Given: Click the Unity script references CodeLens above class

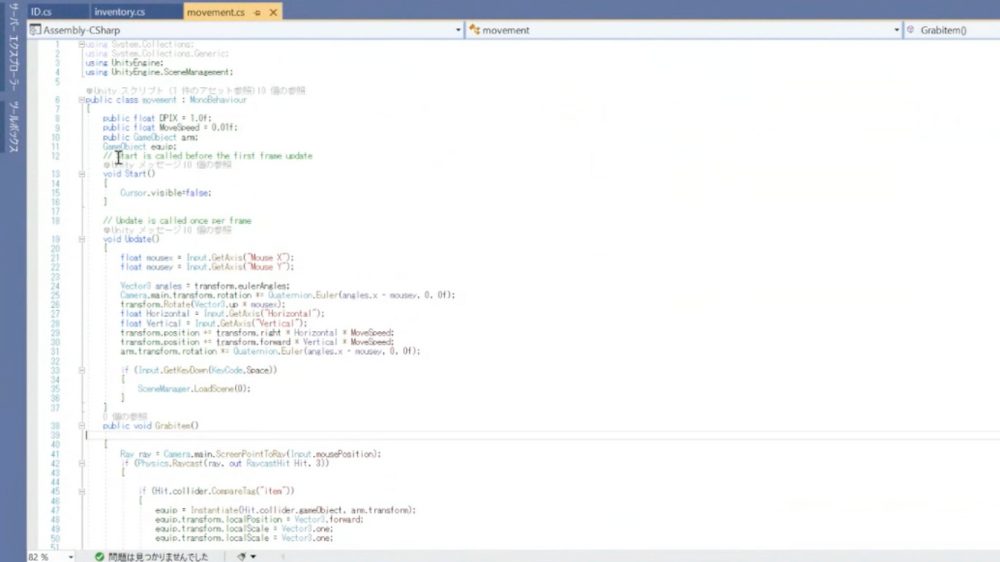Looking at the screenshot, I should (x=196, y=91).
